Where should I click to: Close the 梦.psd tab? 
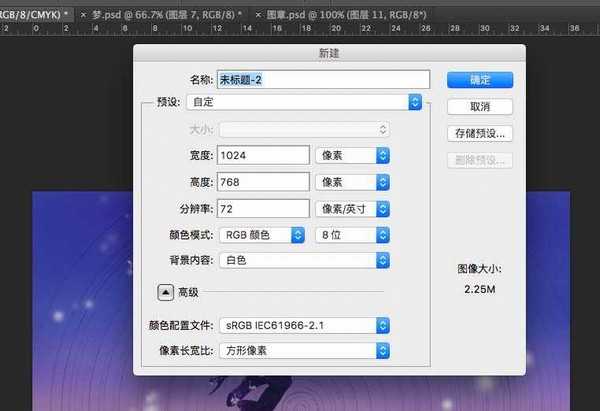click(83, 15)
